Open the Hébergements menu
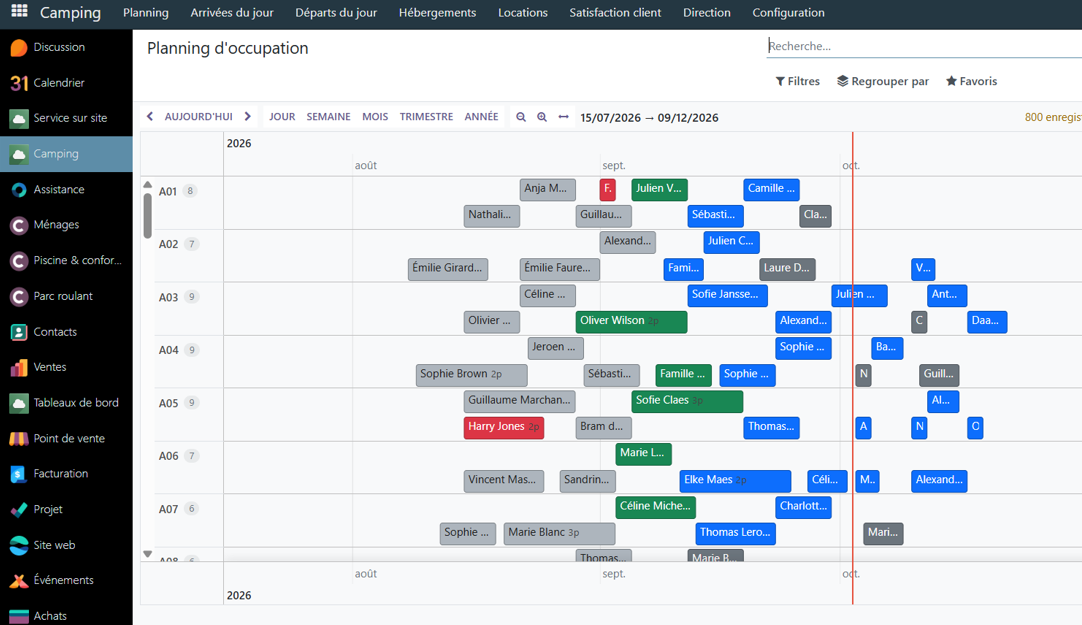The image size is (1082, 625). (x=437, y=12)
